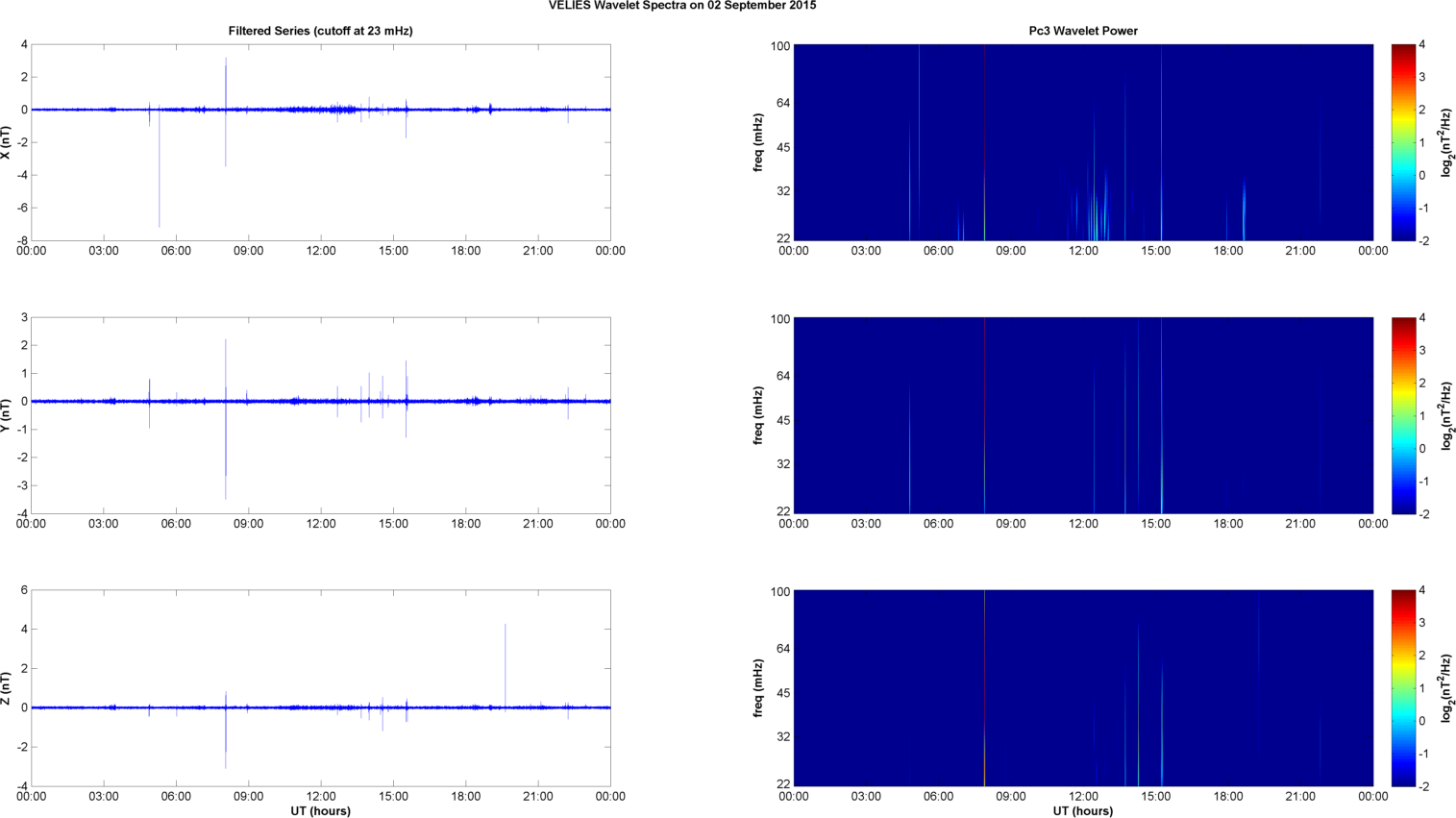
Task: Click the 06:00 tick under the top wavelet panel
Action: [x=938, y=251]
